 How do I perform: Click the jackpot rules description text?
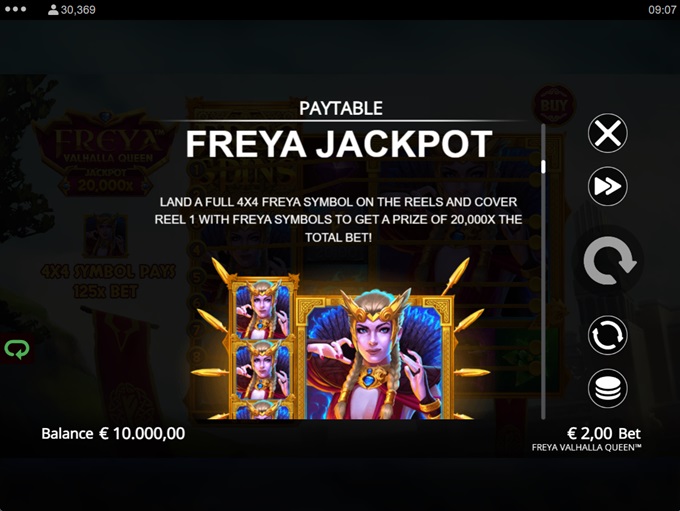(x=338, y=219)
